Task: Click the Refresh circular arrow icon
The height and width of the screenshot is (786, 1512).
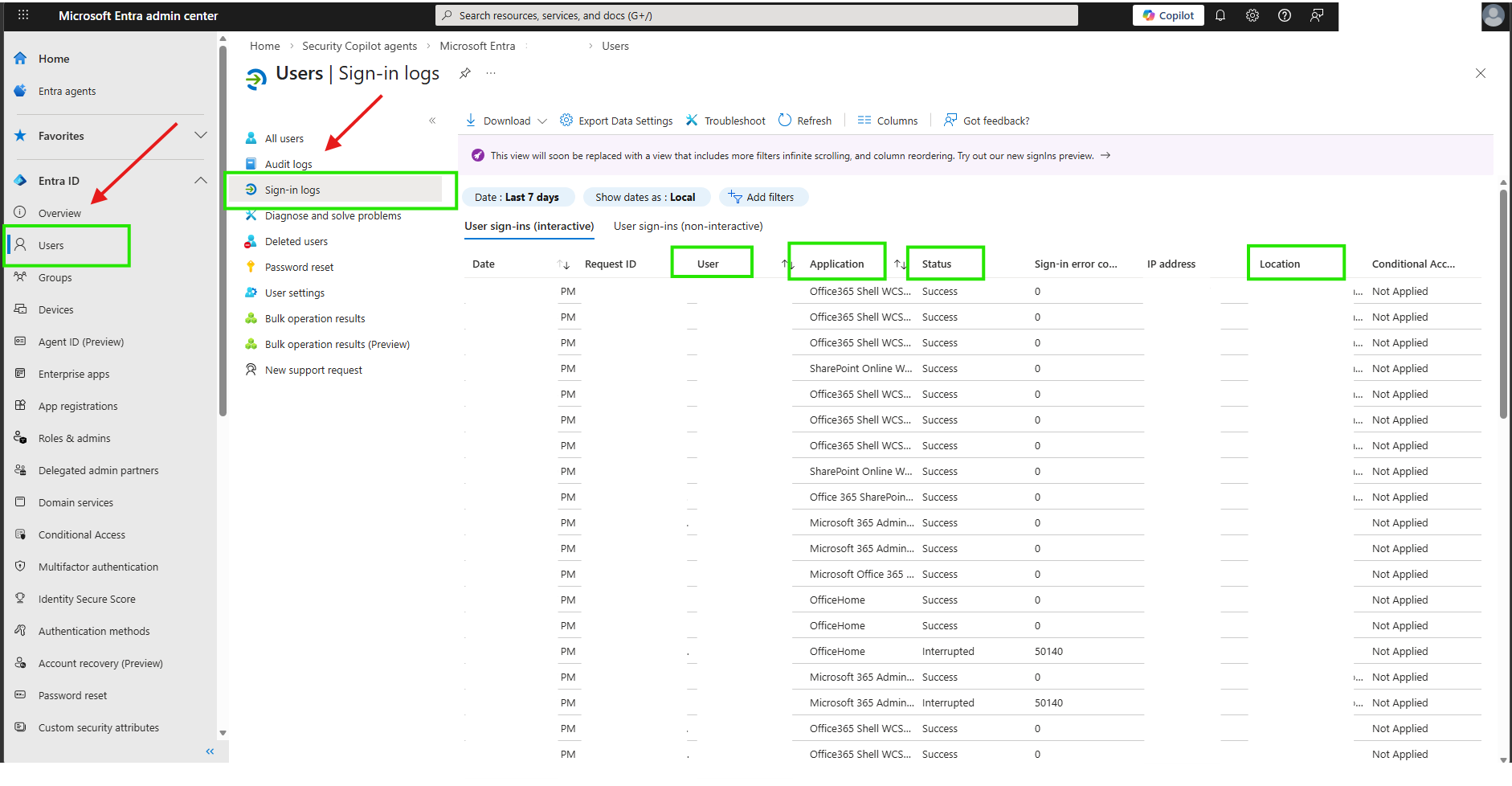Action: [785, 121]
